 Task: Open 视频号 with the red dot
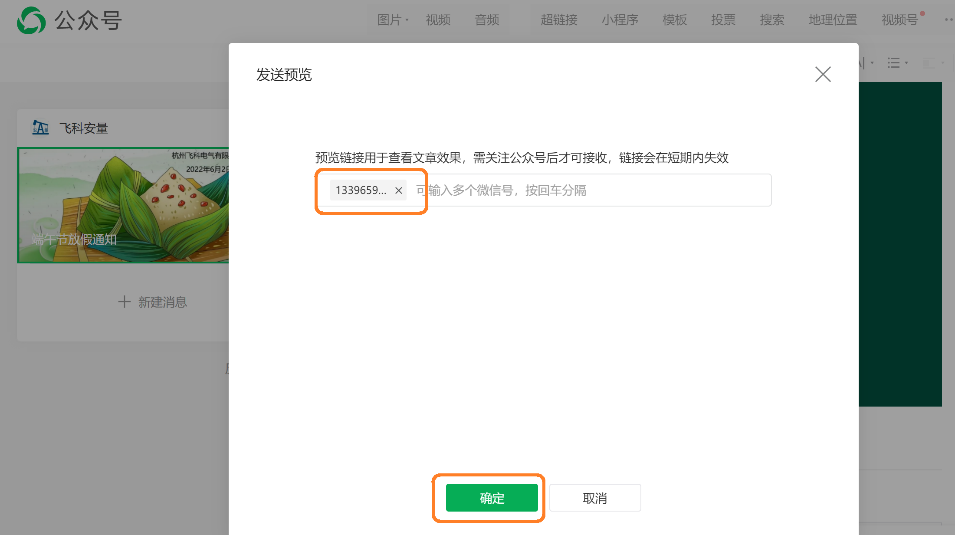900,19
